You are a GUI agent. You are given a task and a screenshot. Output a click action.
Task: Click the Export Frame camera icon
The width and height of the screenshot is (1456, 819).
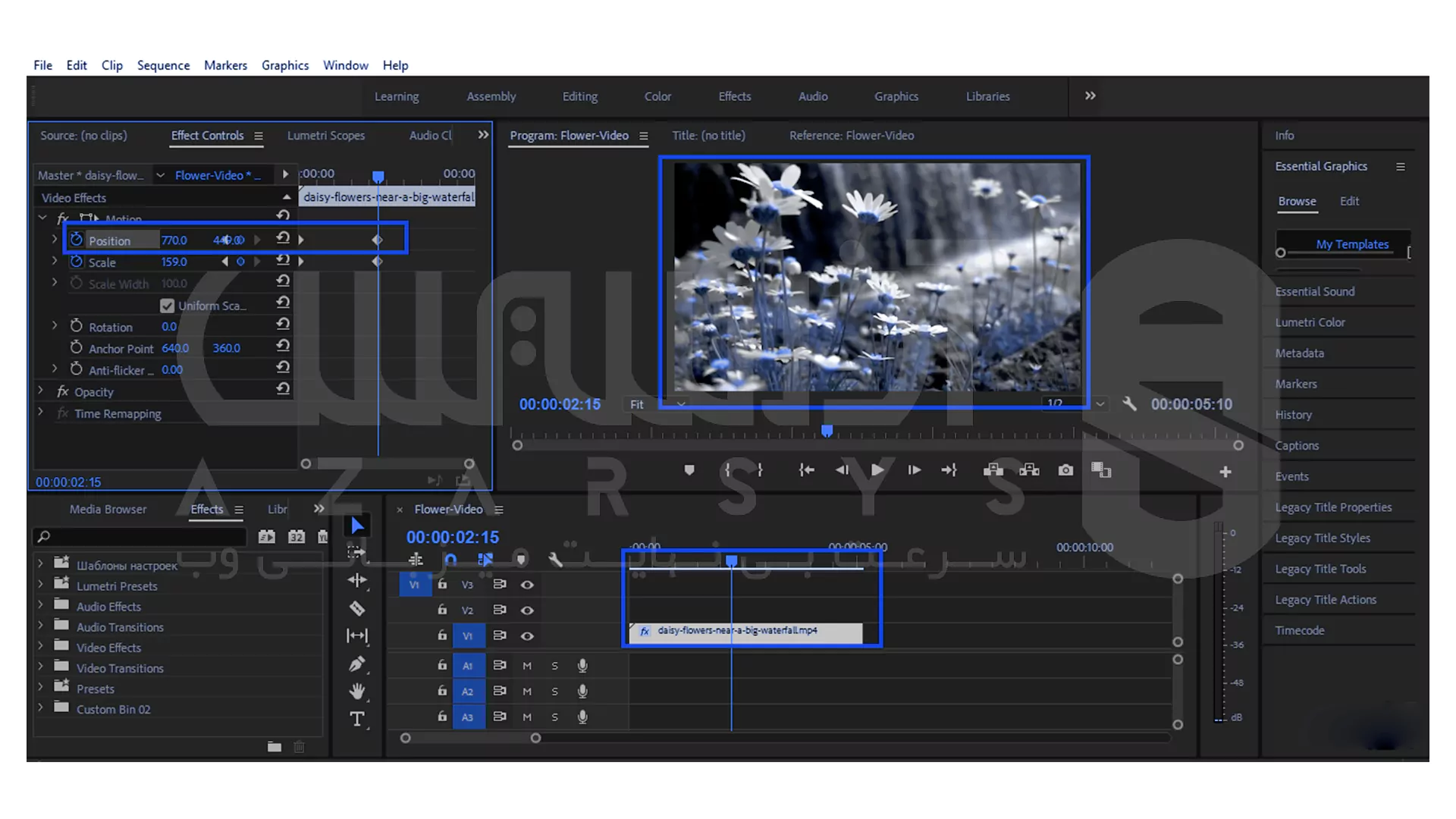(x=1065, y=470)
